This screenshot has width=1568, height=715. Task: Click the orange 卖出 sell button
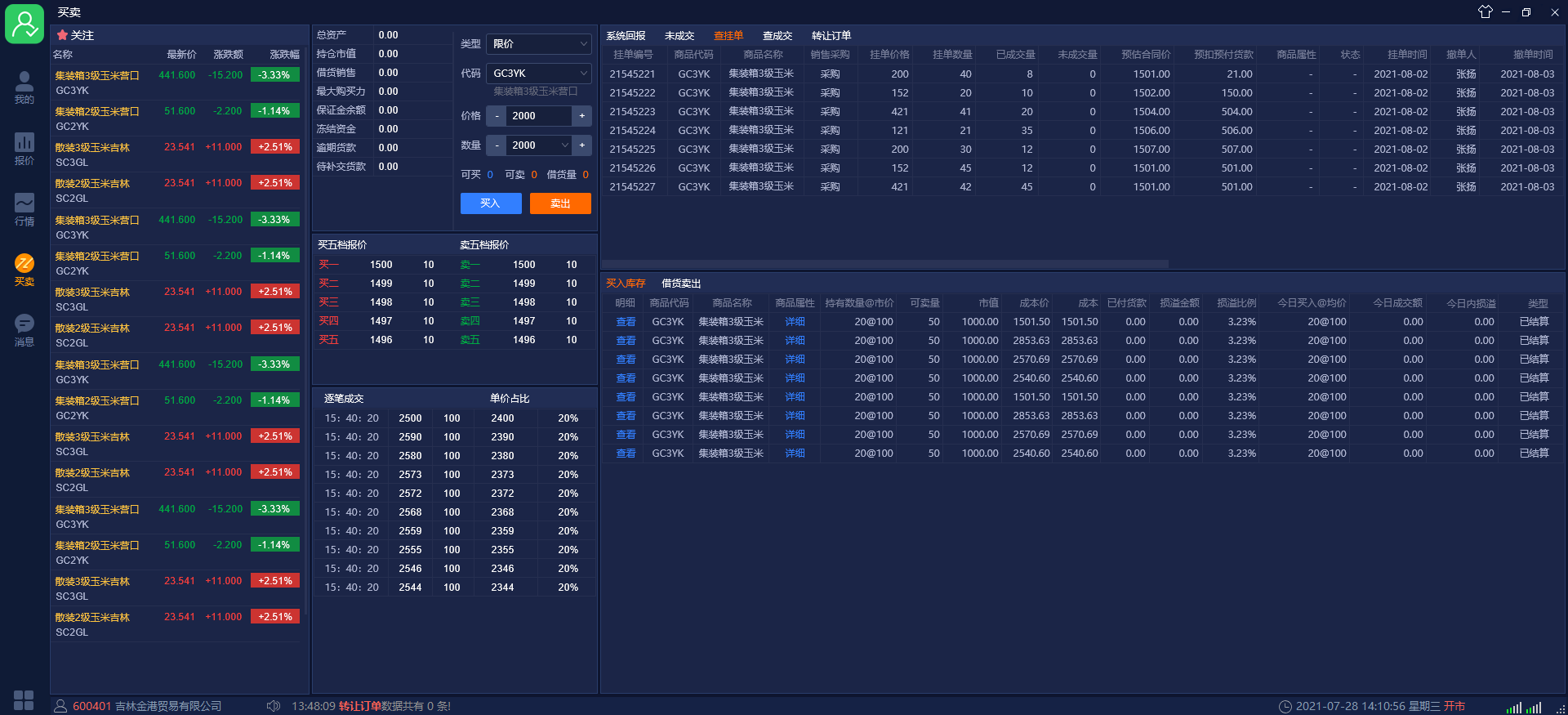(x=560, y=203)
